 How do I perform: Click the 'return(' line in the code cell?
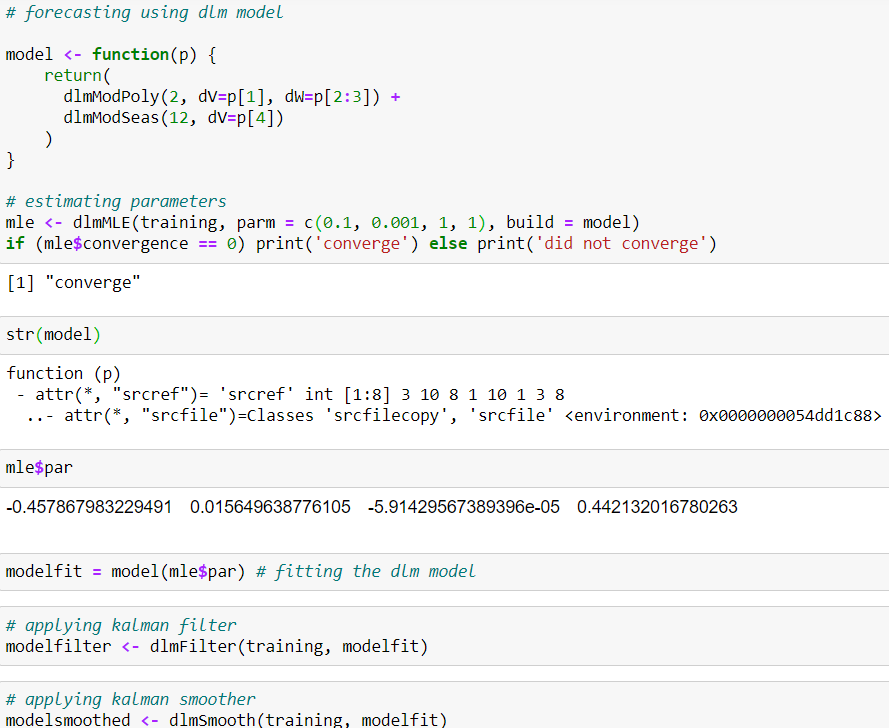(x=77, y=75)
